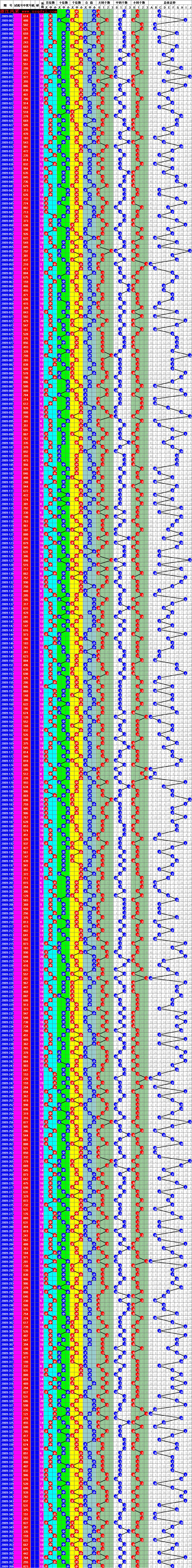Click the 百位数 column header
Viewport: 192px width, 1568px height.
tap(51, 3)
